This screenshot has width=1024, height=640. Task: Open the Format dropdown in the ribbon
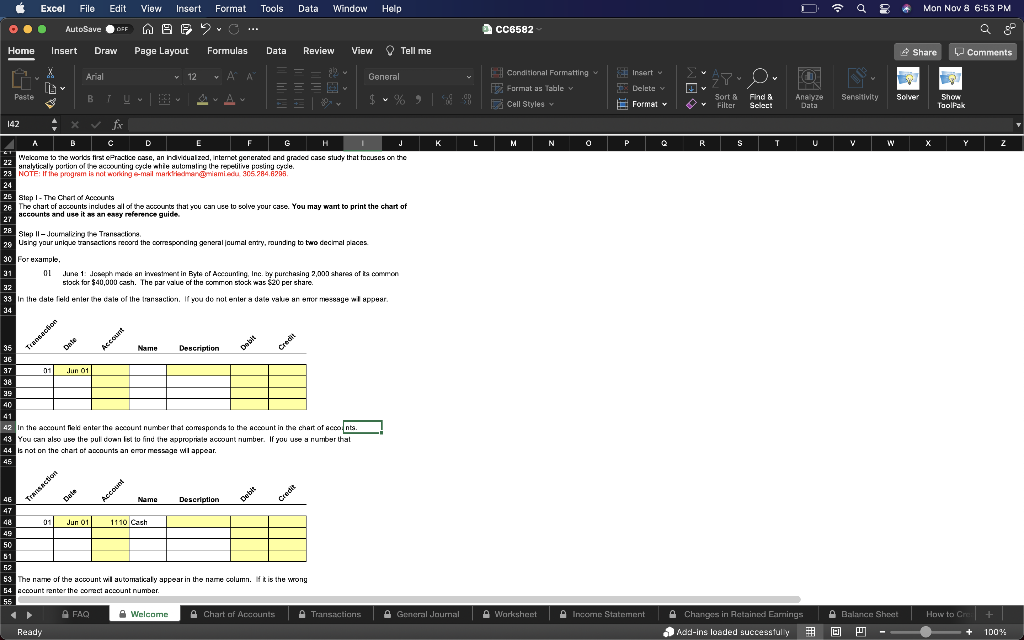tap(643, 104)
